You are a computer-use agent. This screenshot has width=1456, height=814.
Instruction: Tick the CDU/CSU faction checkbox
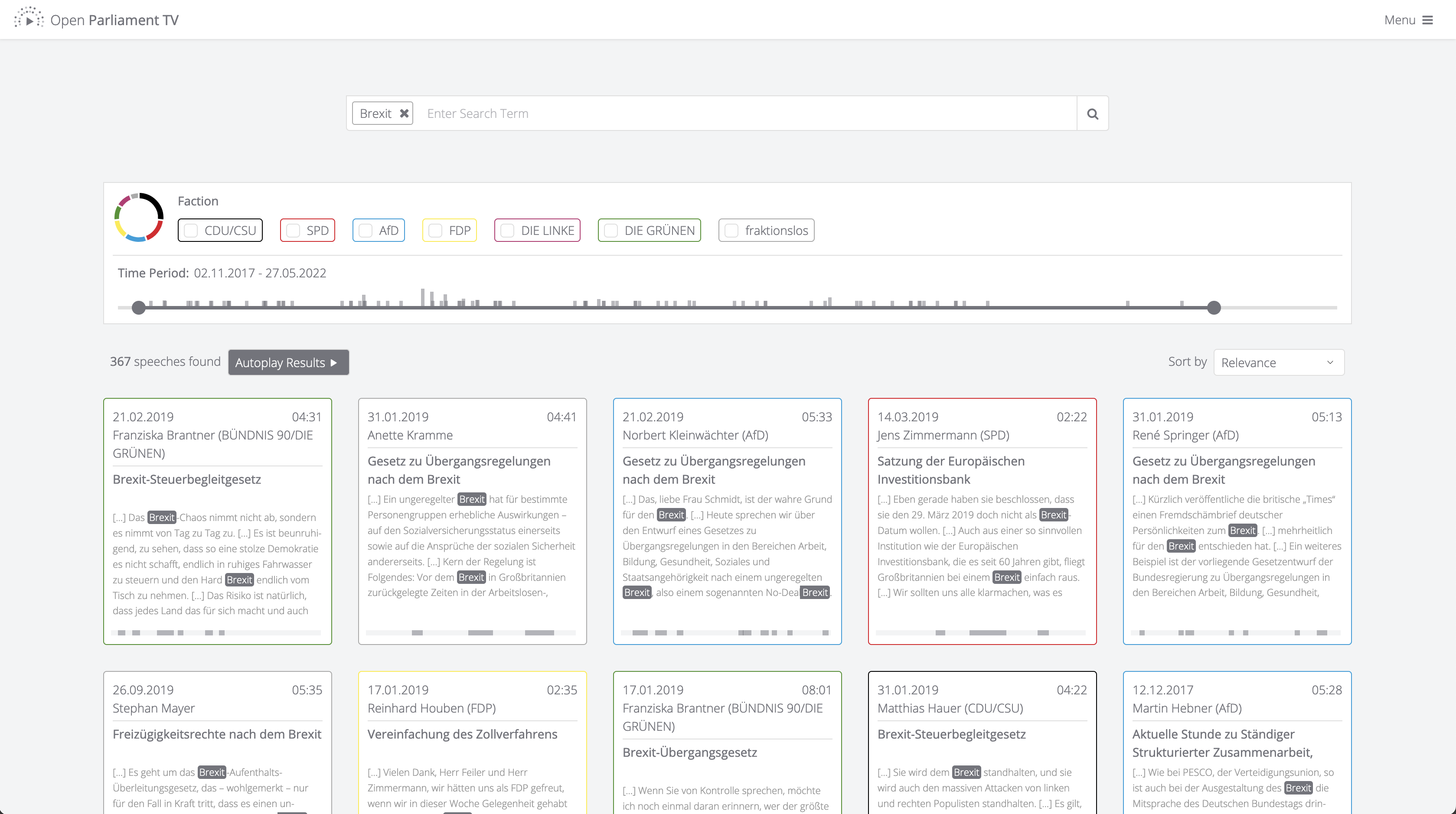point(191,231)
